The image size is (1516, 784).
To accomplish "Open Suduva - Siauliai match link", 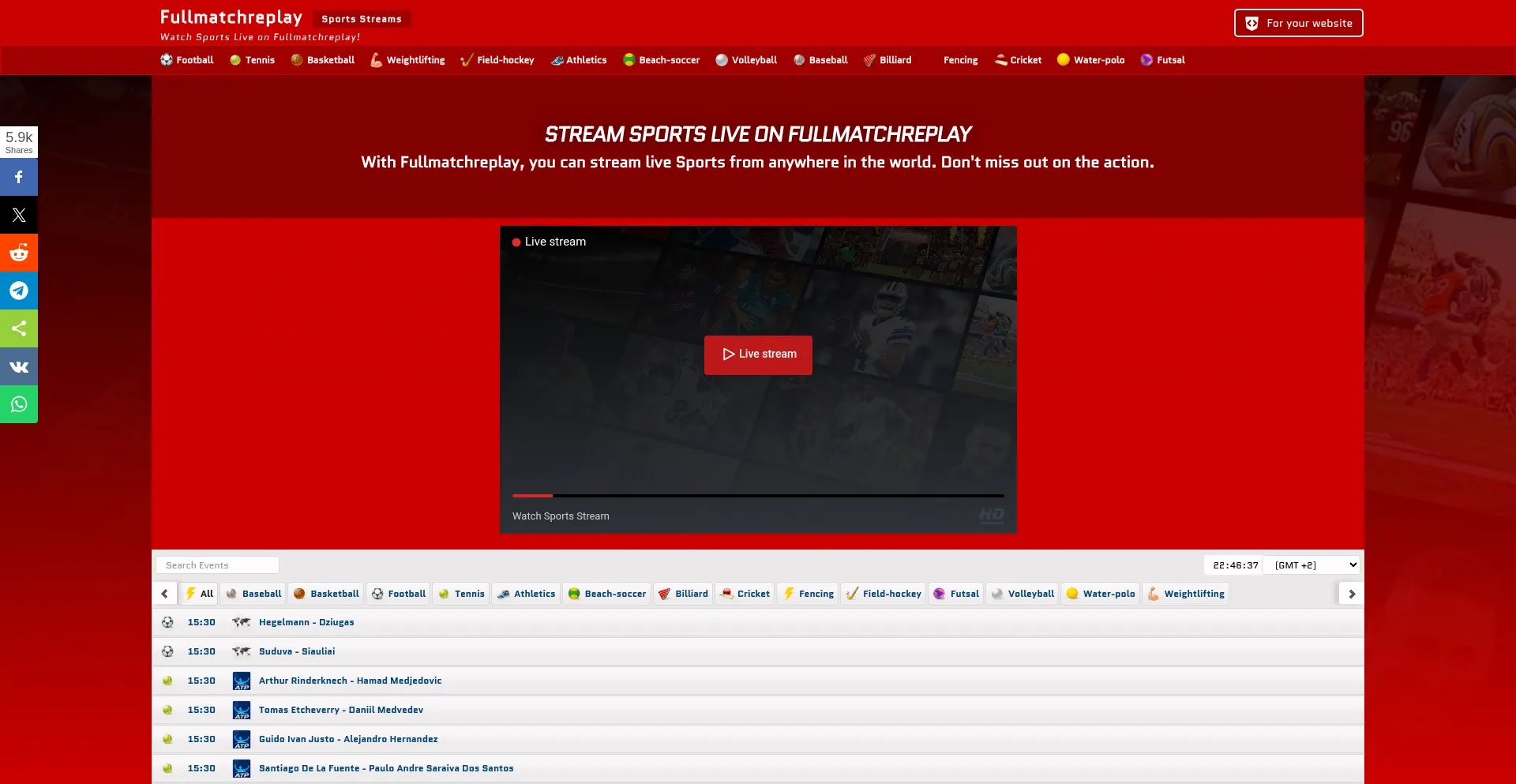I will (x=297, y=651).
